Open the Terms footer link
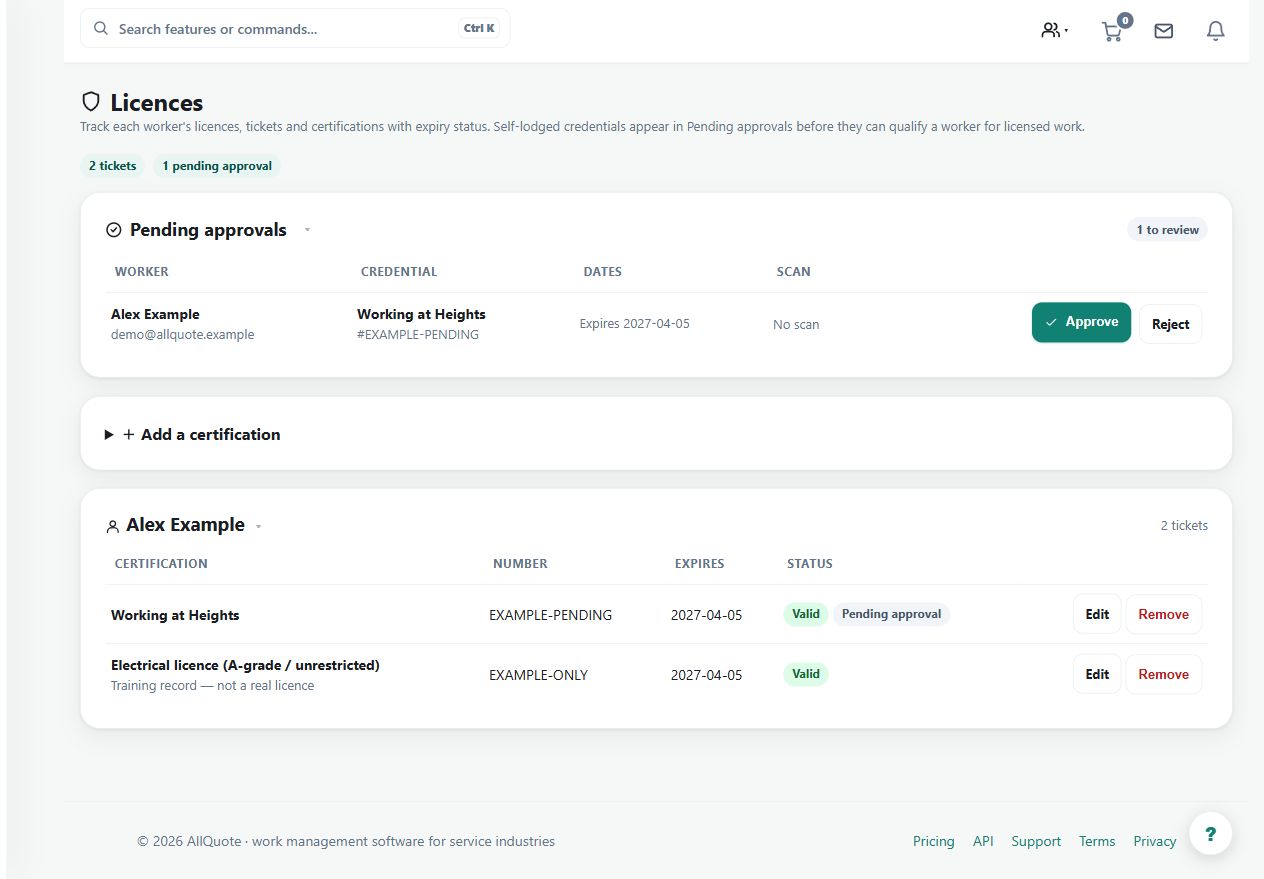 point(1097,841)
